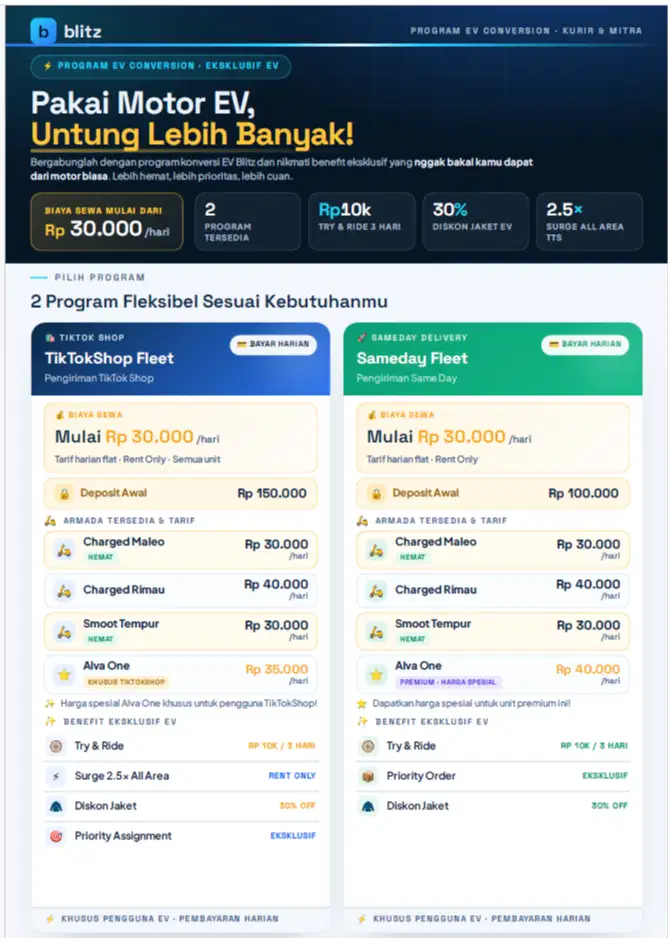Click the target icon beside Priority Assignment
This screenshot has height=939, width=669.
coord(56,836)
